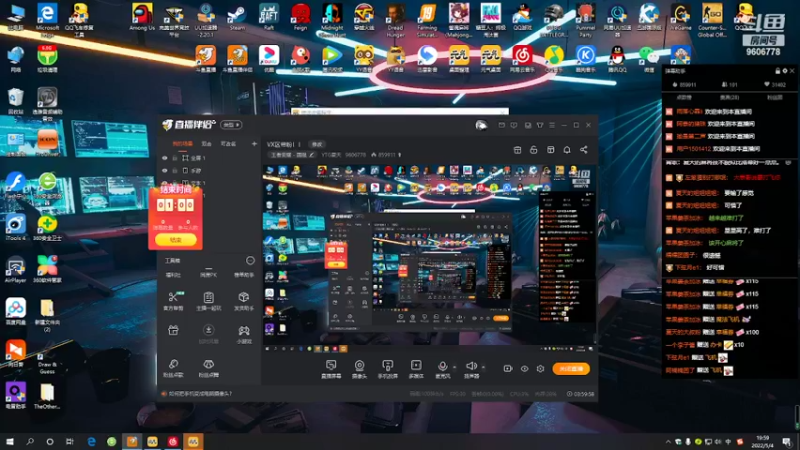This screenshot has height=450, width=800.
Task: Open the settings gear near go-live button
Action: click(x=540, y=368)
